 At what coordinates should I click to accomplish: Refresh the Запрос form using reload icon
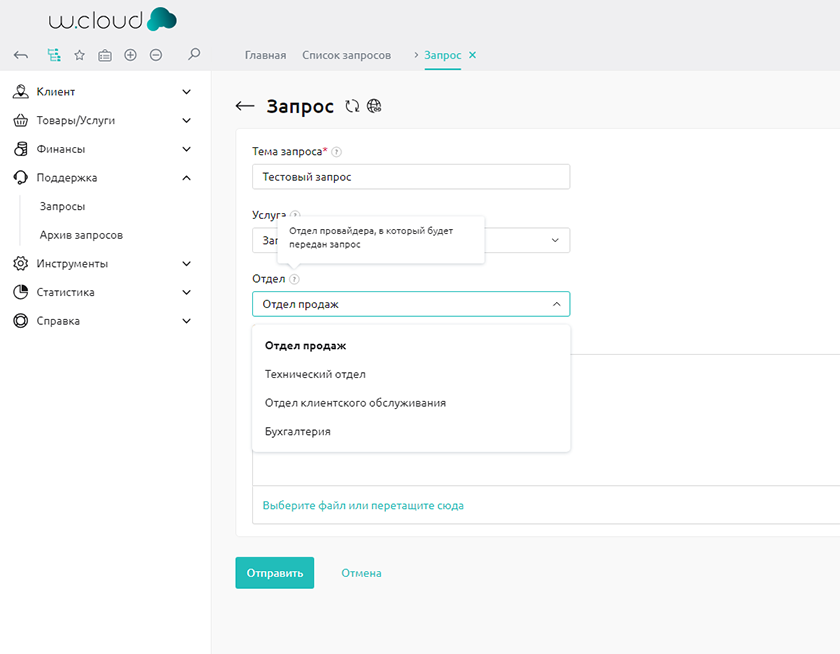[x=351, y=106]
